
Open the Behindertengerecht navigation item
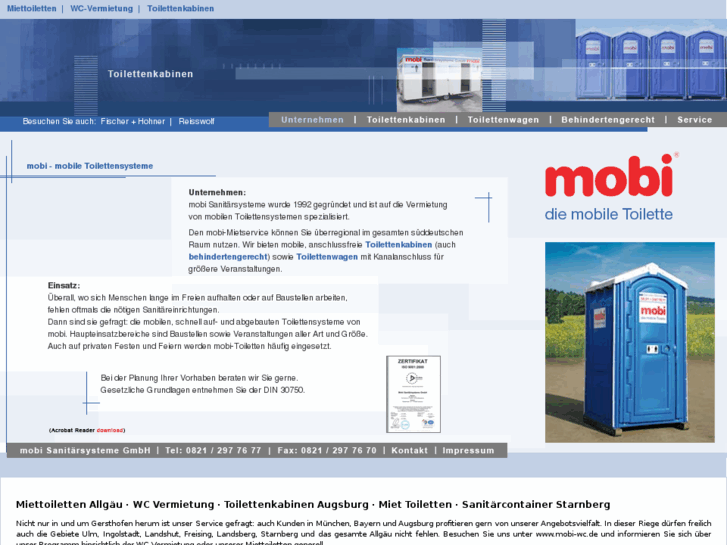[x=608, y=120]
